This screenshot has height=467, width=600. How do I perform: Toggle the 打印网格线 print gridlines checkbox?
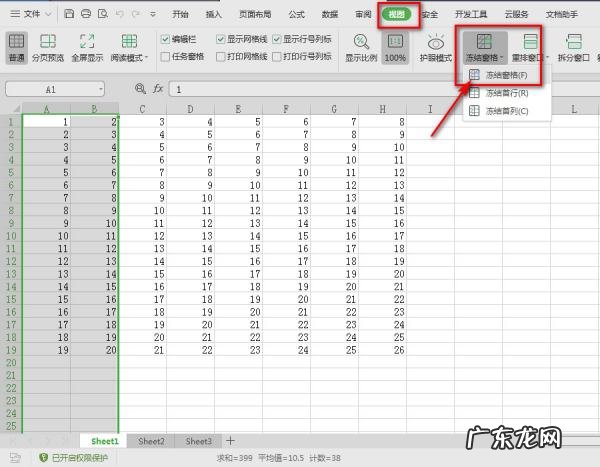pyautogui.click(x=220, y=57)
